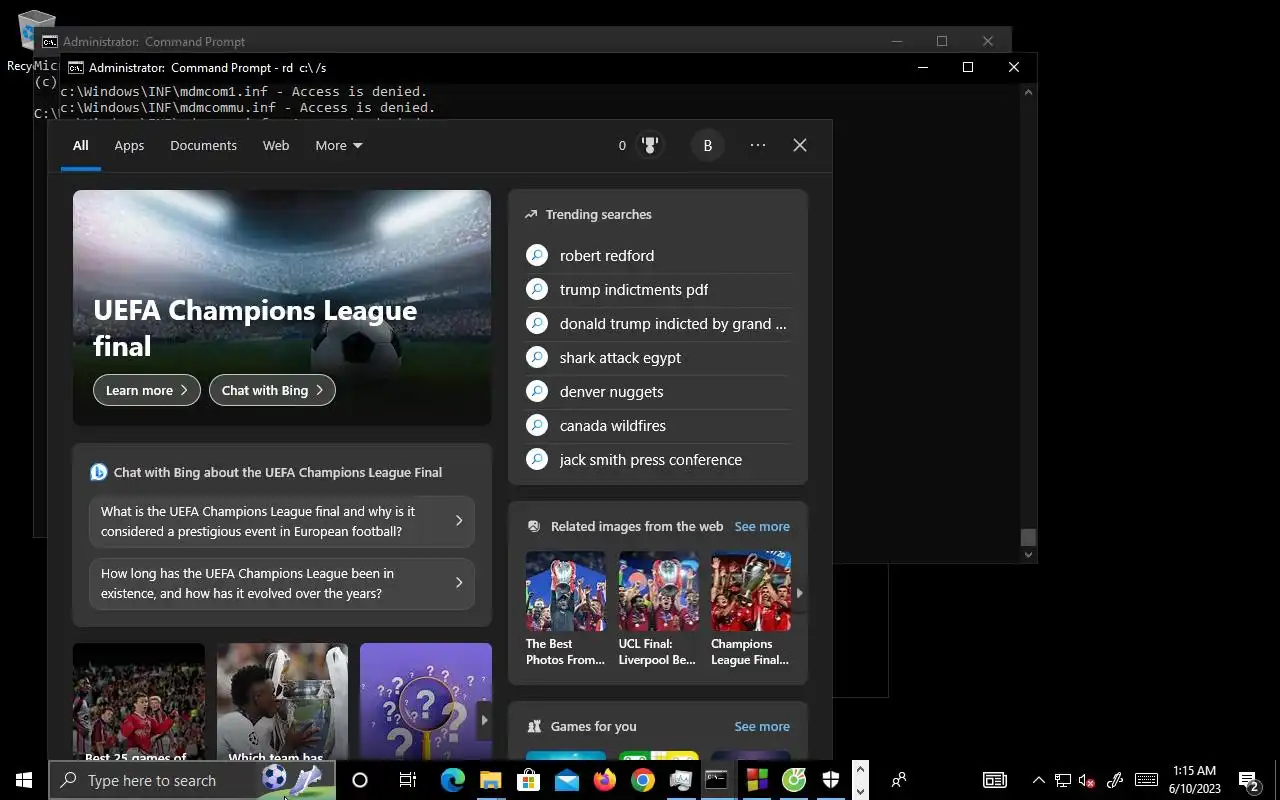Open the Which team has news card

pos(283,702)
